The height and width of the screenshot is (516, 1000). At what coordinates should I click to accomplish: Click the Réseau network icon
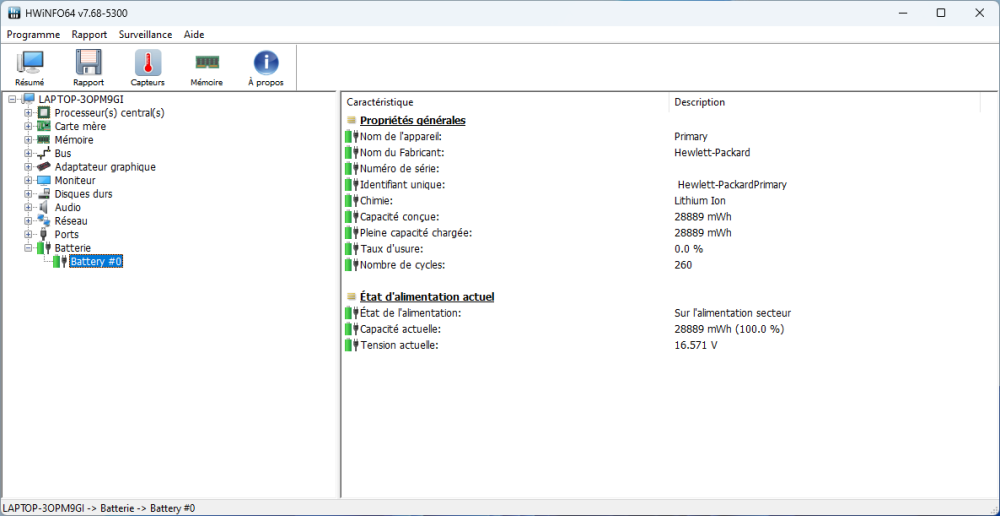pos(44,221)
